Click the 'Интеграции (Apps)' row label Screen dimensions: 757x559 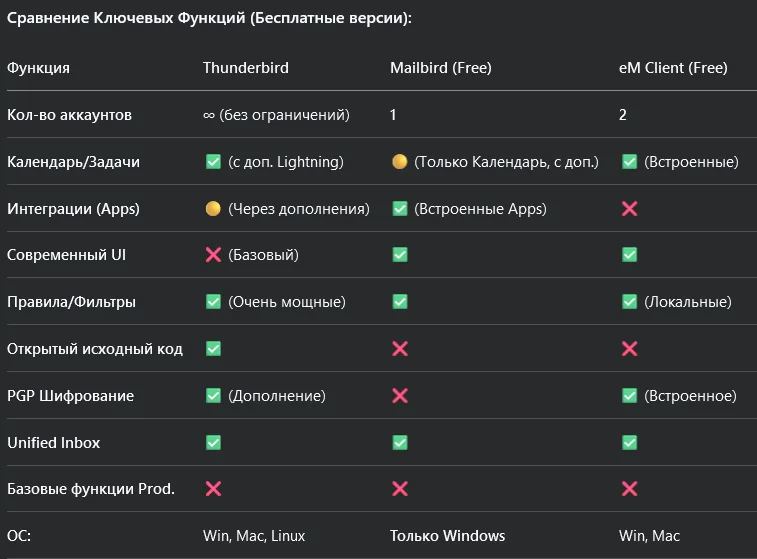(x=73, y=209)
